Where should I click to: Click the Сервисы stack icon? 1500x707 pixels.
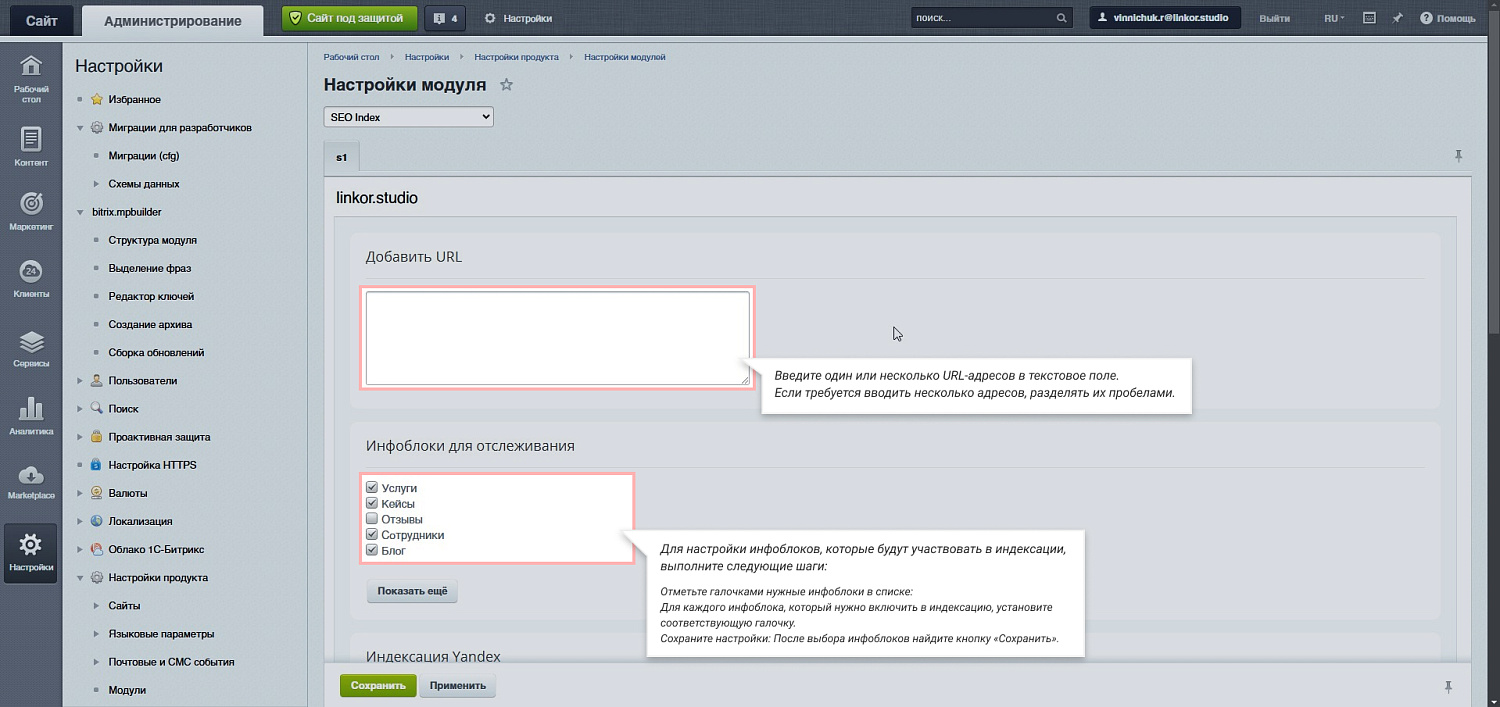click(31, 342)
